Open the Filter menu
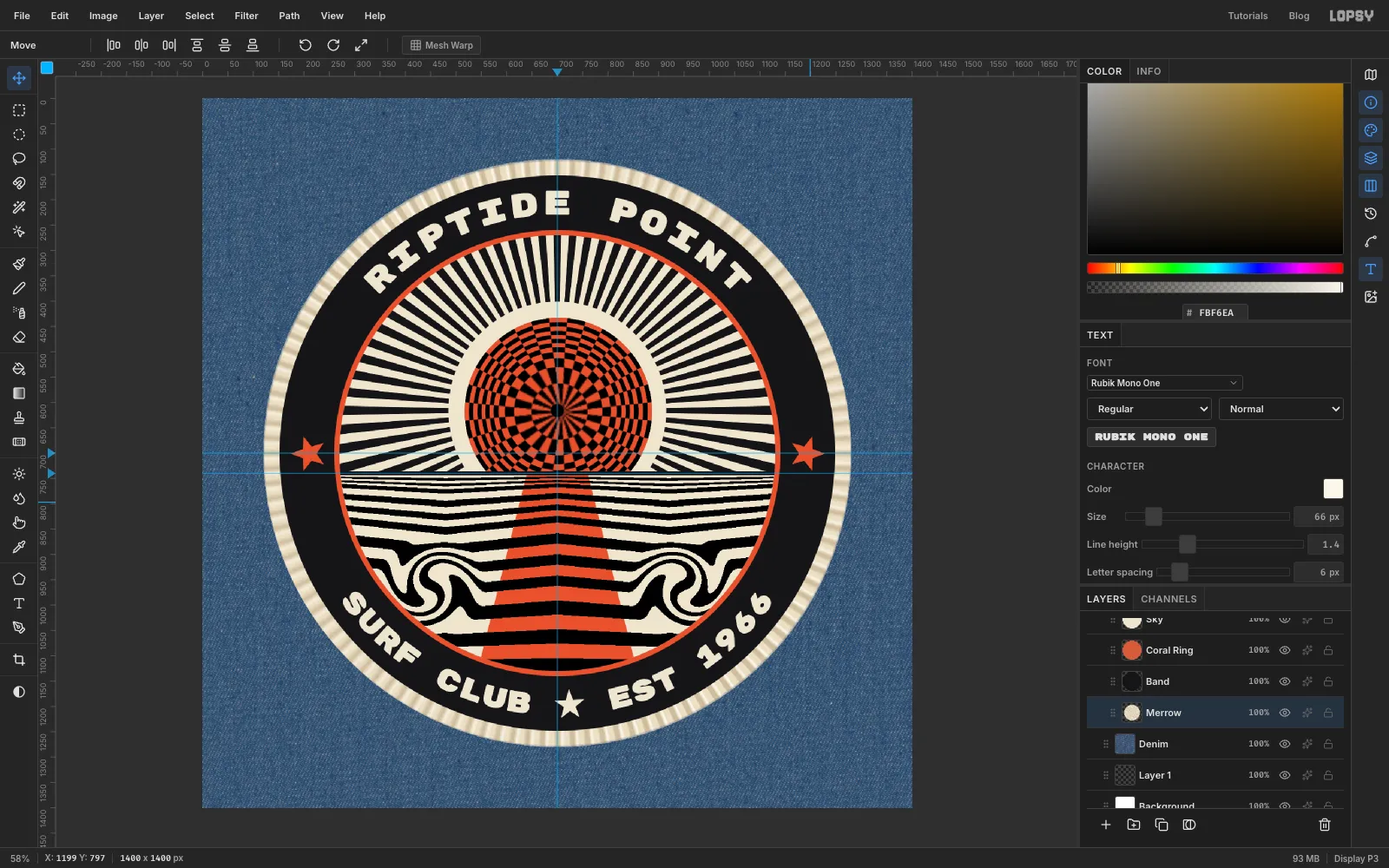 click(247, 16)
